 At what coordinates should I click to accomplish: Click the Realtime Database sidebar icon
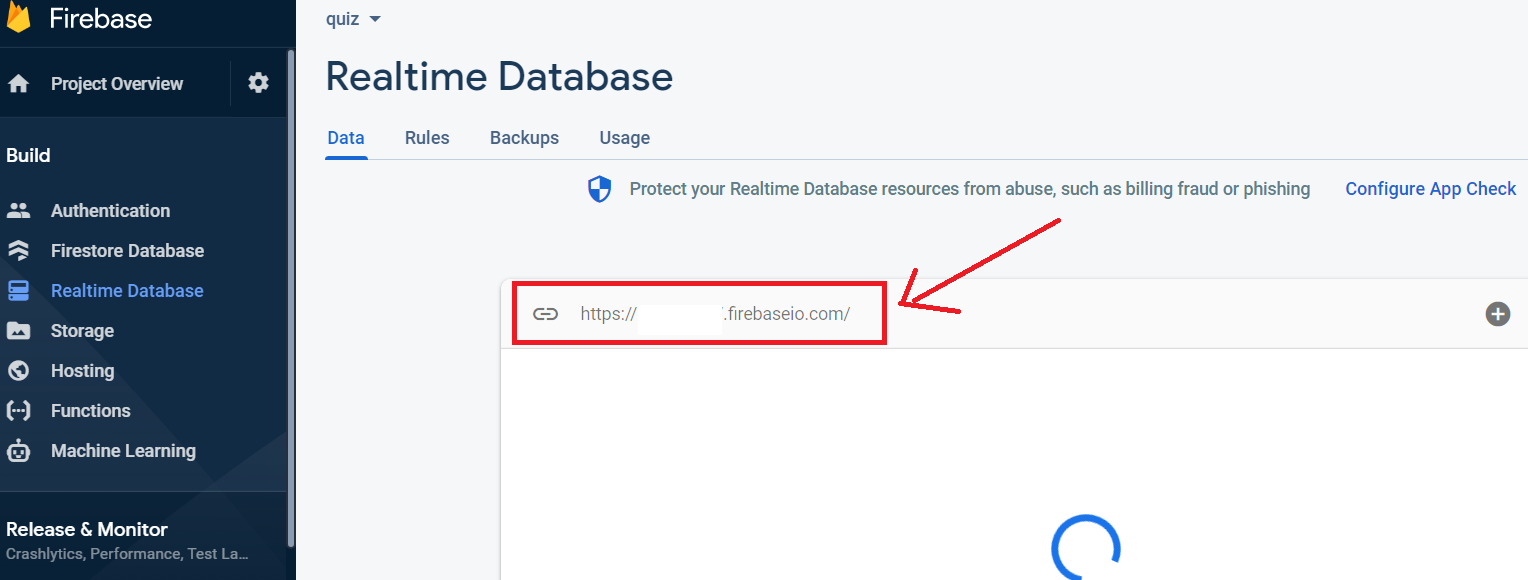point(18,291)
